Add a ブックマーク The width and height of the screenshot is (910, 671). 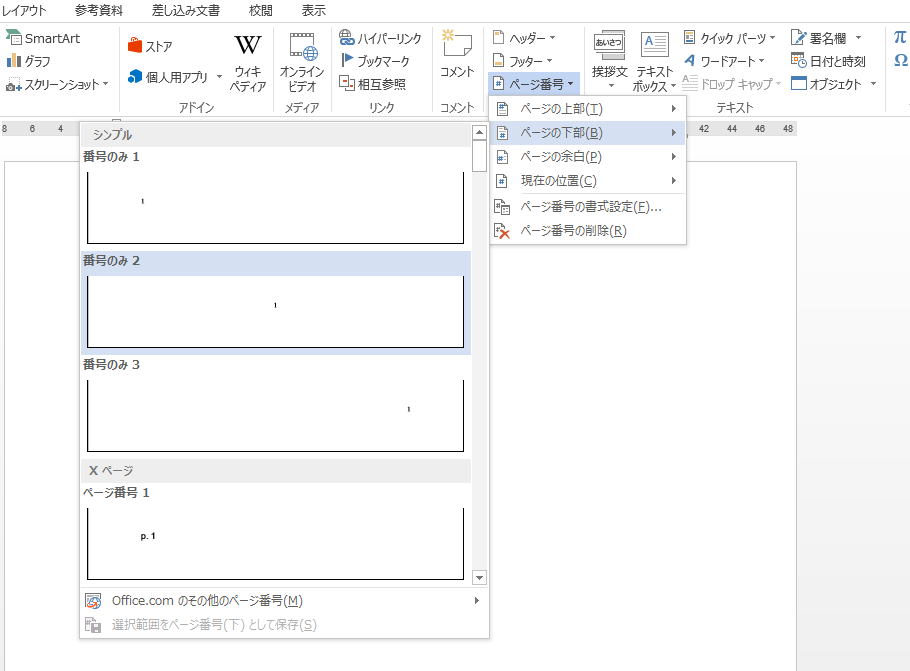(x=375, y=61)
